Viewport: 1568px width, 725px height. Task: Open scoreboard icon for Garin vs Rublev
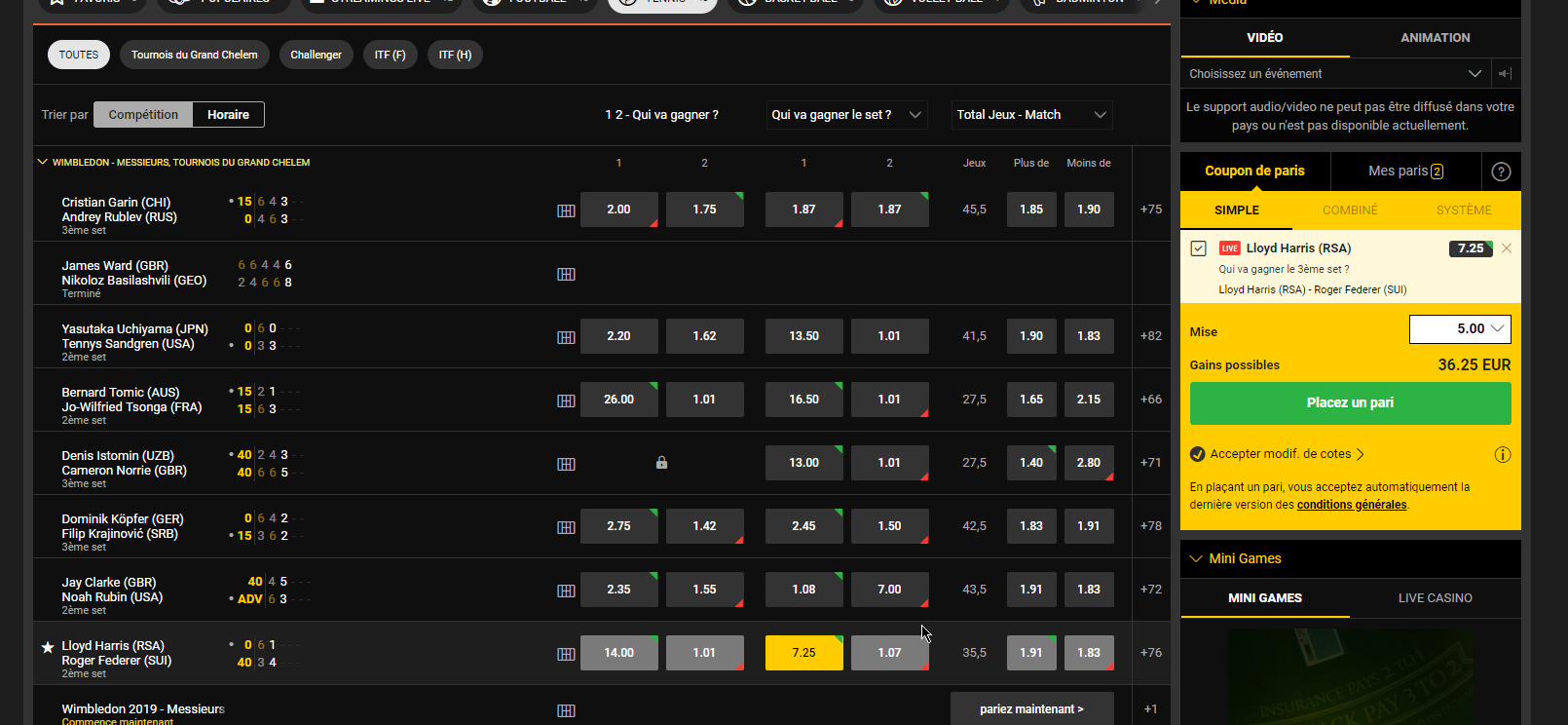pos(566,210)
